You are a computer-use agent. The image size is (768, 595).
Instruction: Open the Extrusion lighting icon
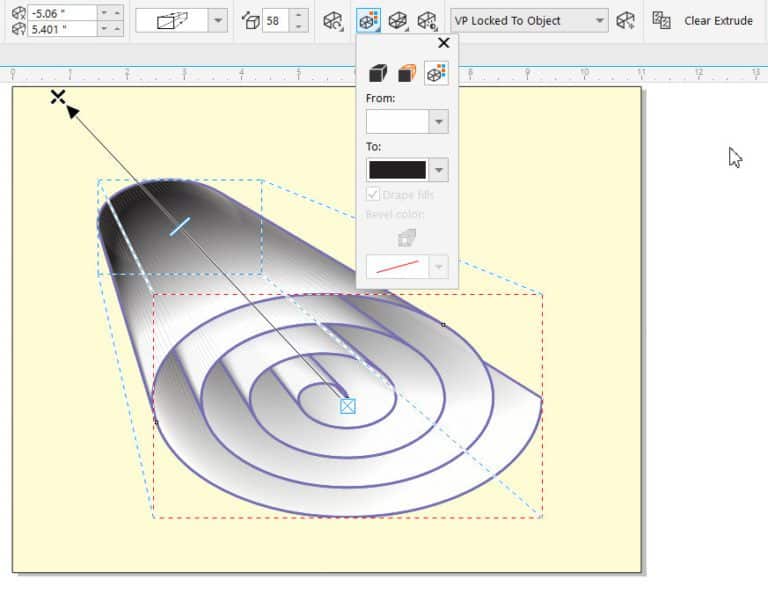click(x=427, y=21)
